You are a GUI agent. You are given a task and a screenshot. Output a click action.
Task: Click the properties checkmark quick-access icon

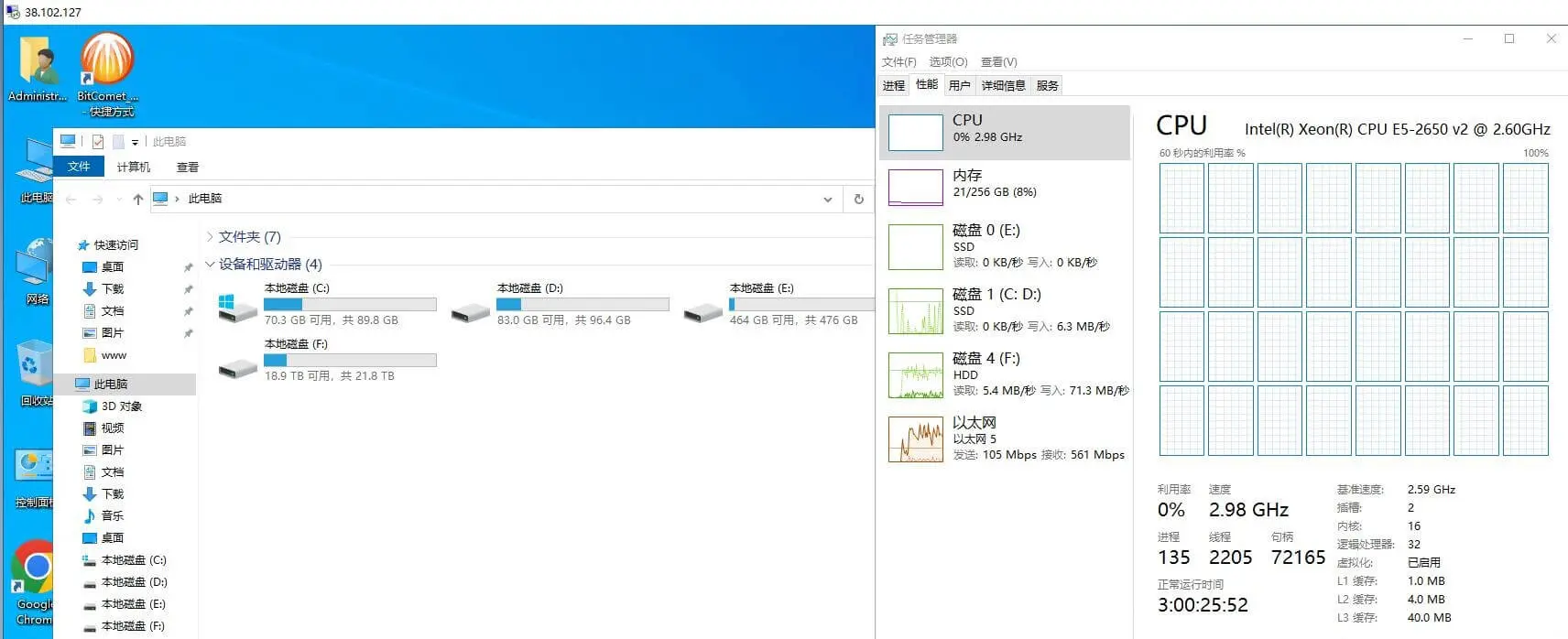[98, 142]
